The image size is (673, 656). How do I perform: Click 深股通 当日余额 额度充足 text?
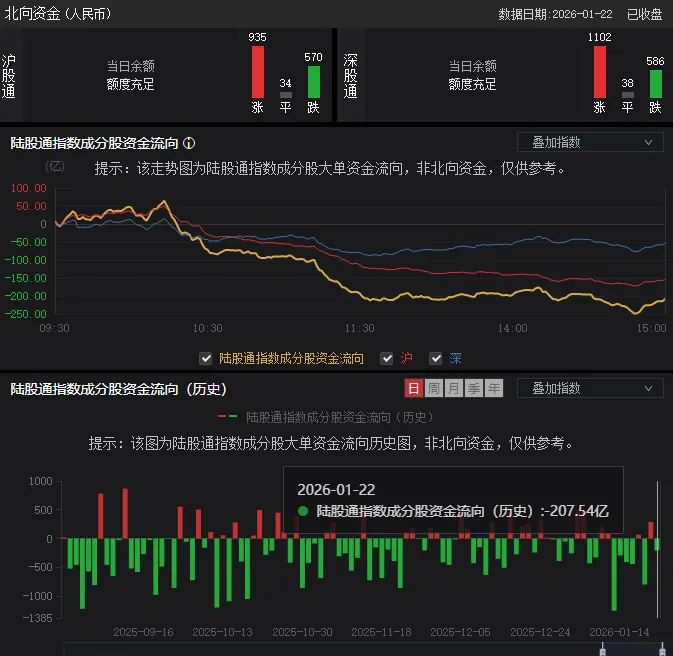click(473, 75)
